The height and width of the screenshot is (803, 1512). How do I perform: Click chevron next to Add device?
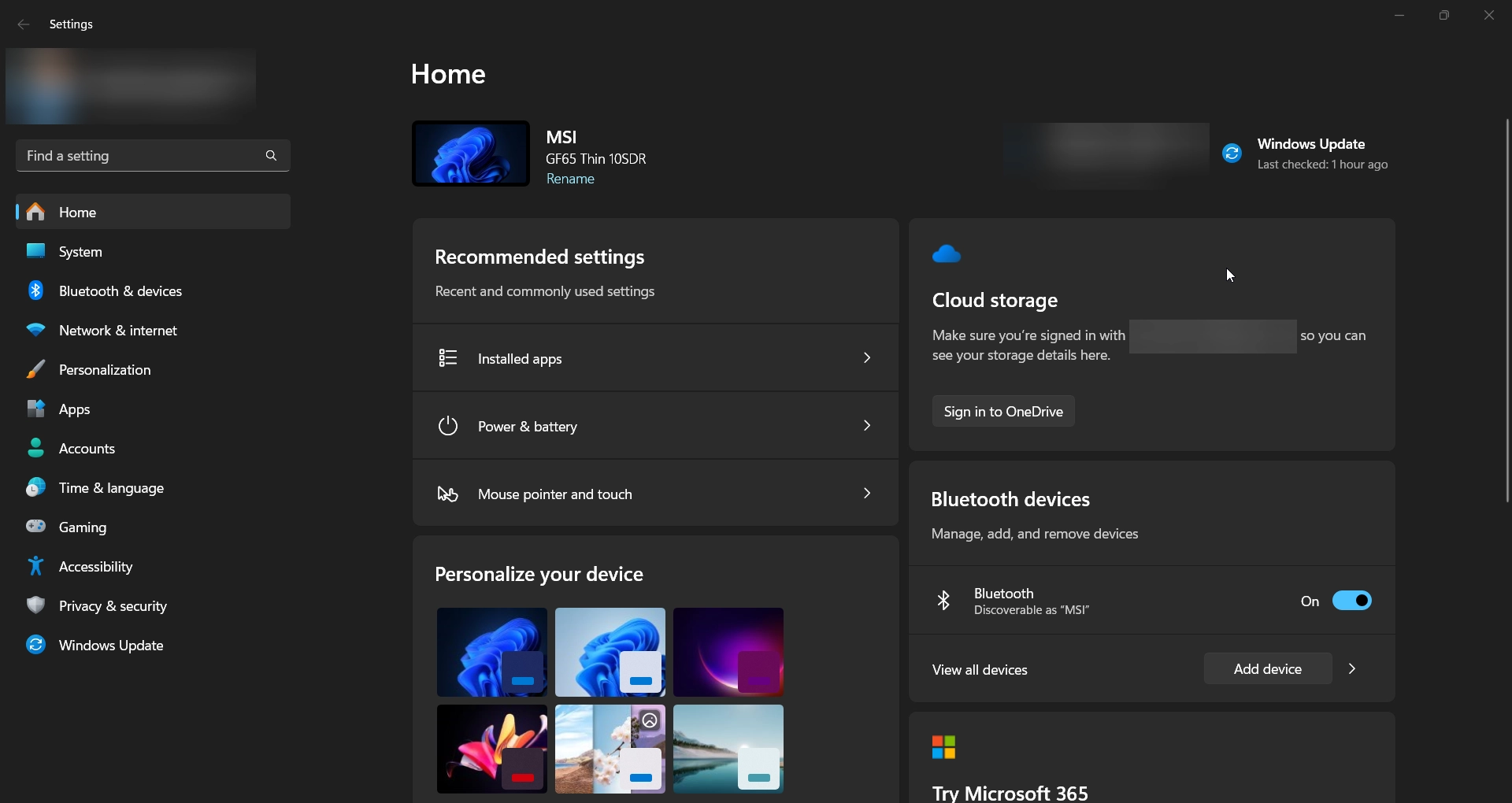1353,668
